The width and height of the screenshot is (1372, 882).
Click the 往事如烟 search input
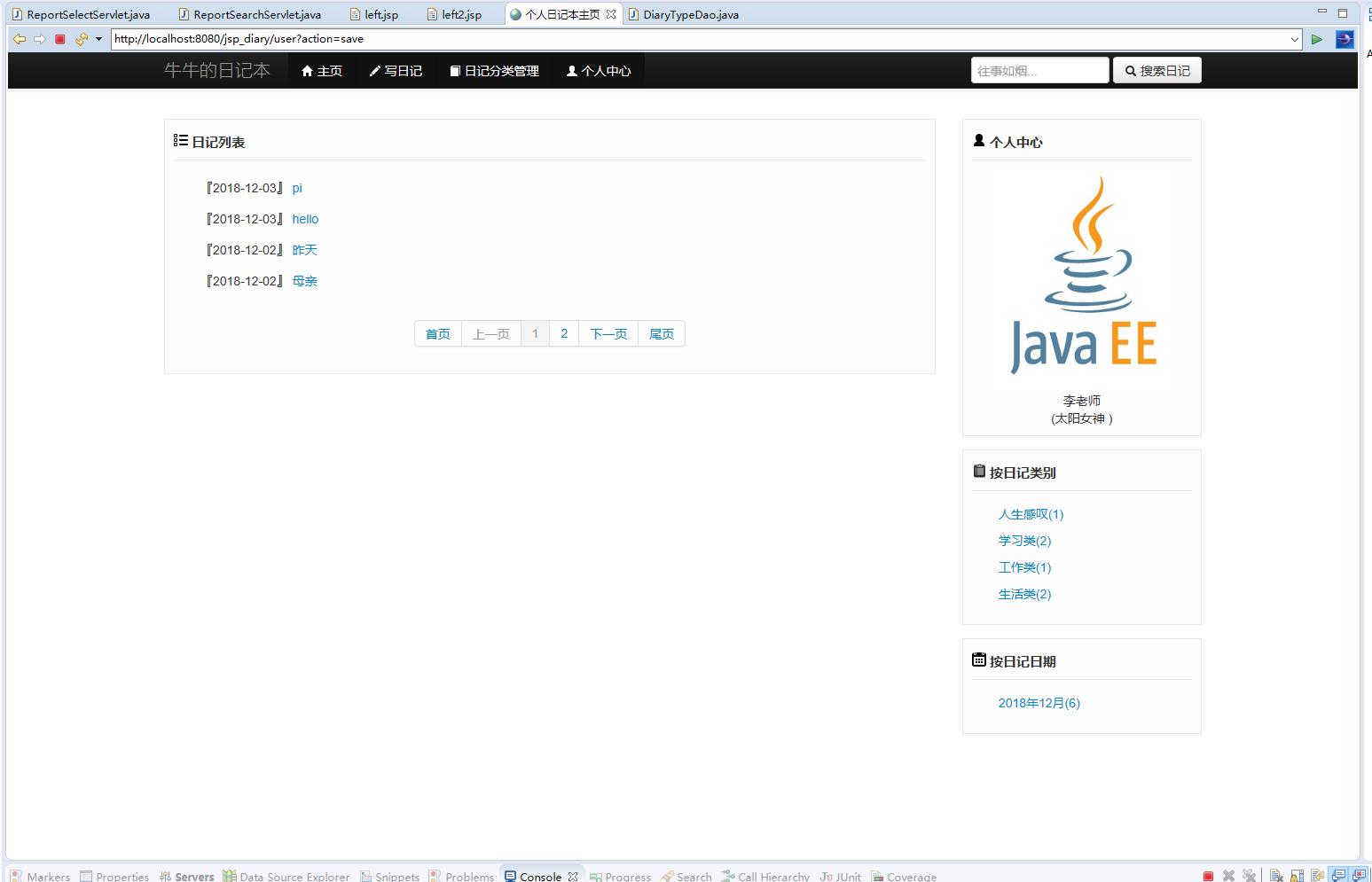[1039, 71]
